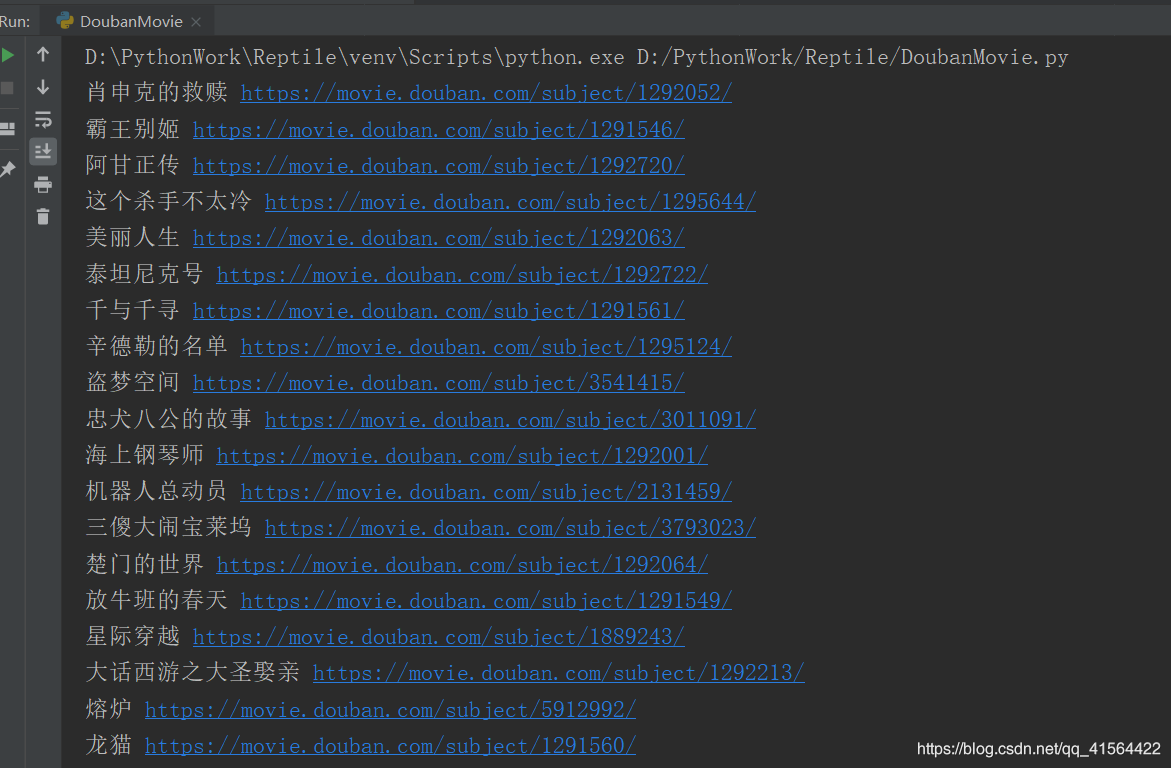Click the movie title 三傻大闹宝莱坞

point(169,527)
